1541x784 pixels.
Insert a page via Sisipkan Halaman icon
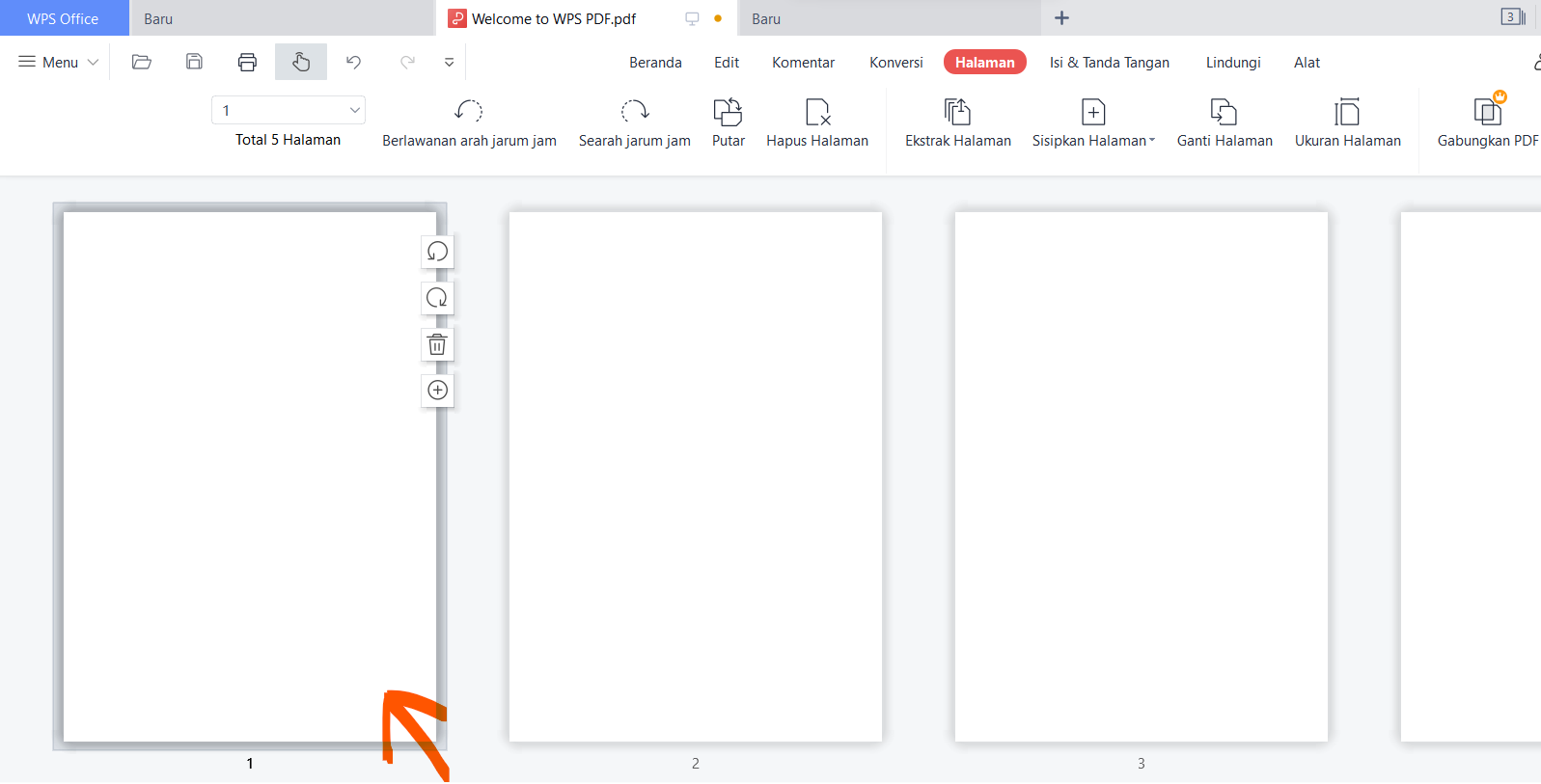[1093, 112]
